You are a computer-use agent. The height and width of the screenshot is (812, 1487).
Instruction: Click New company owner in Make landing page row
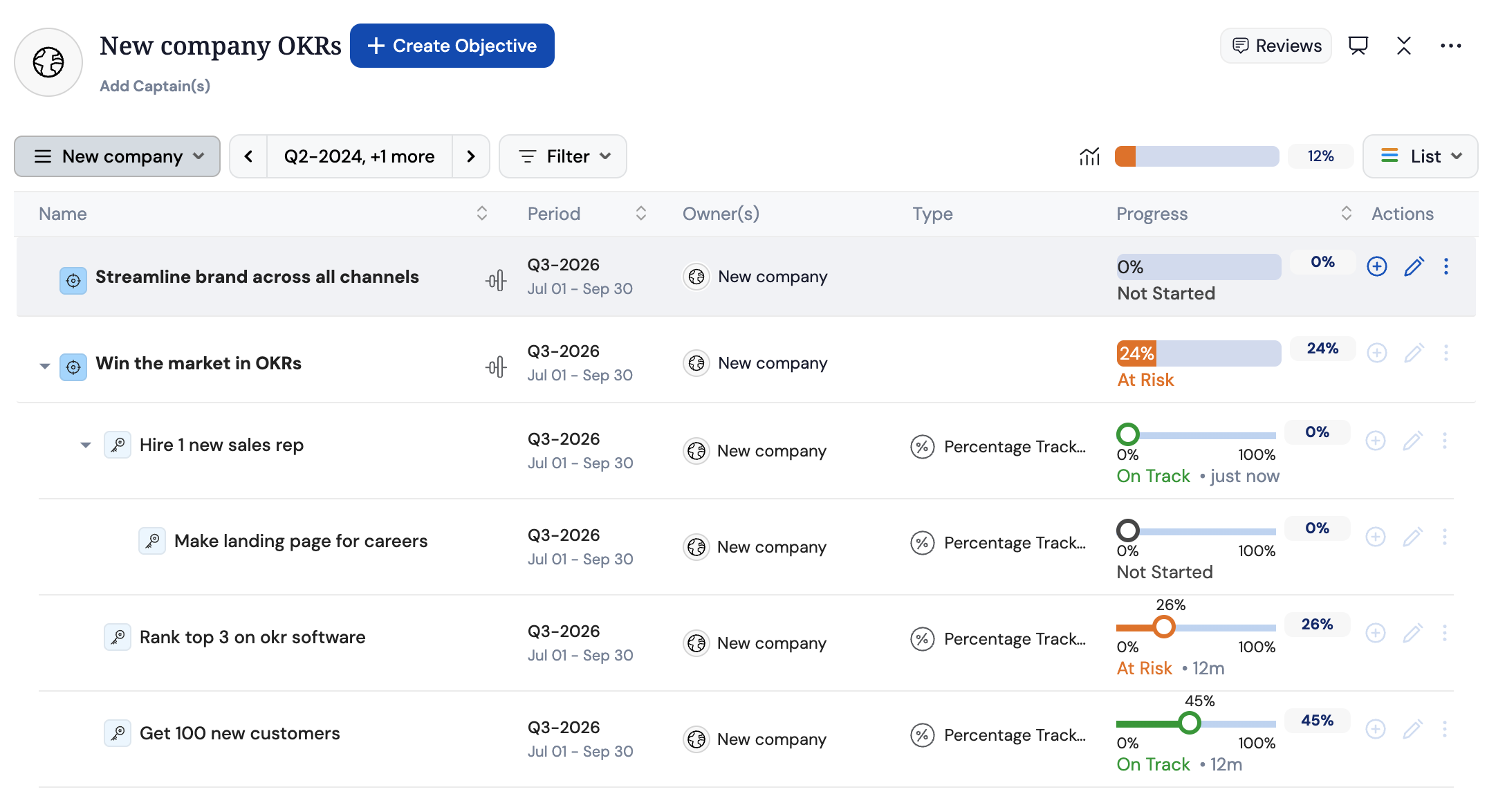click(755, 547)
